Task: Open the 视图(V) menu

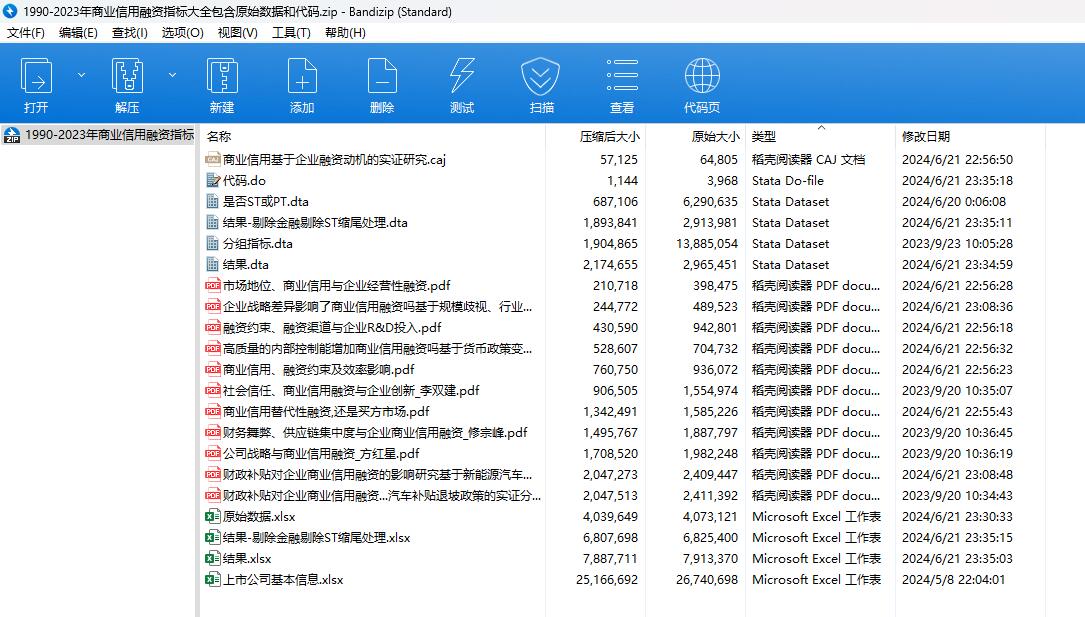Action: point(237,33)
